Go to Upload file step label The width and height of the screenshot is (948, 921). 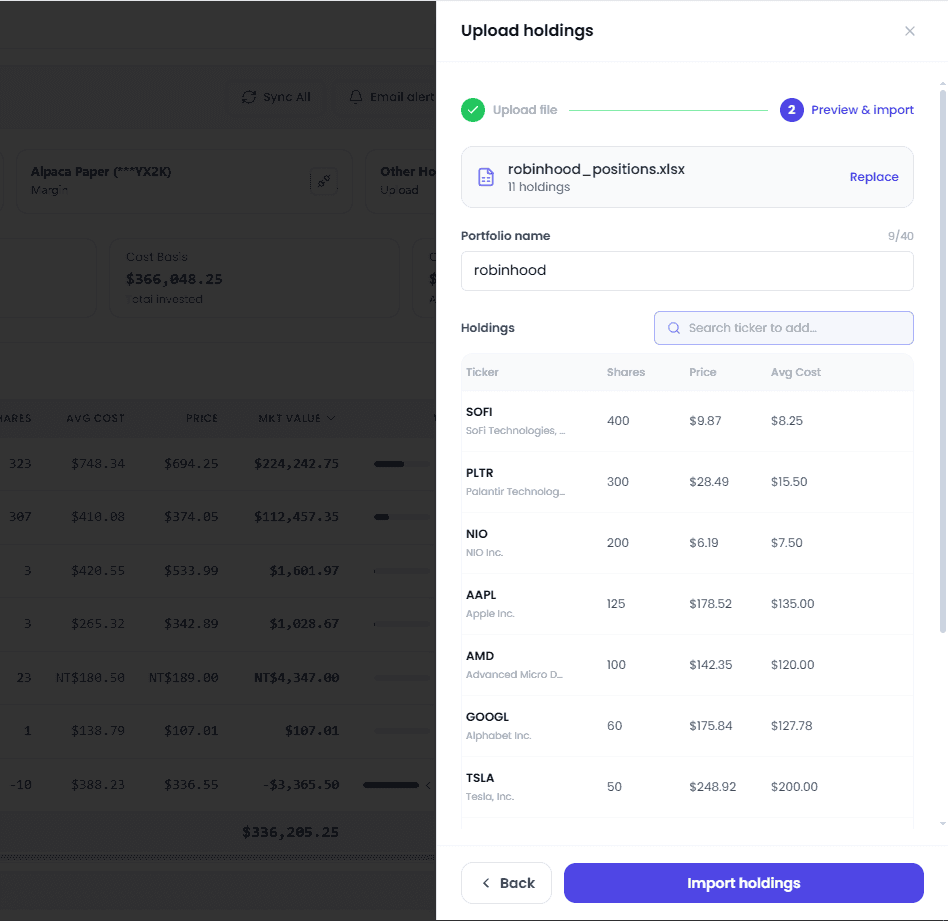click(x=525, y=110)
